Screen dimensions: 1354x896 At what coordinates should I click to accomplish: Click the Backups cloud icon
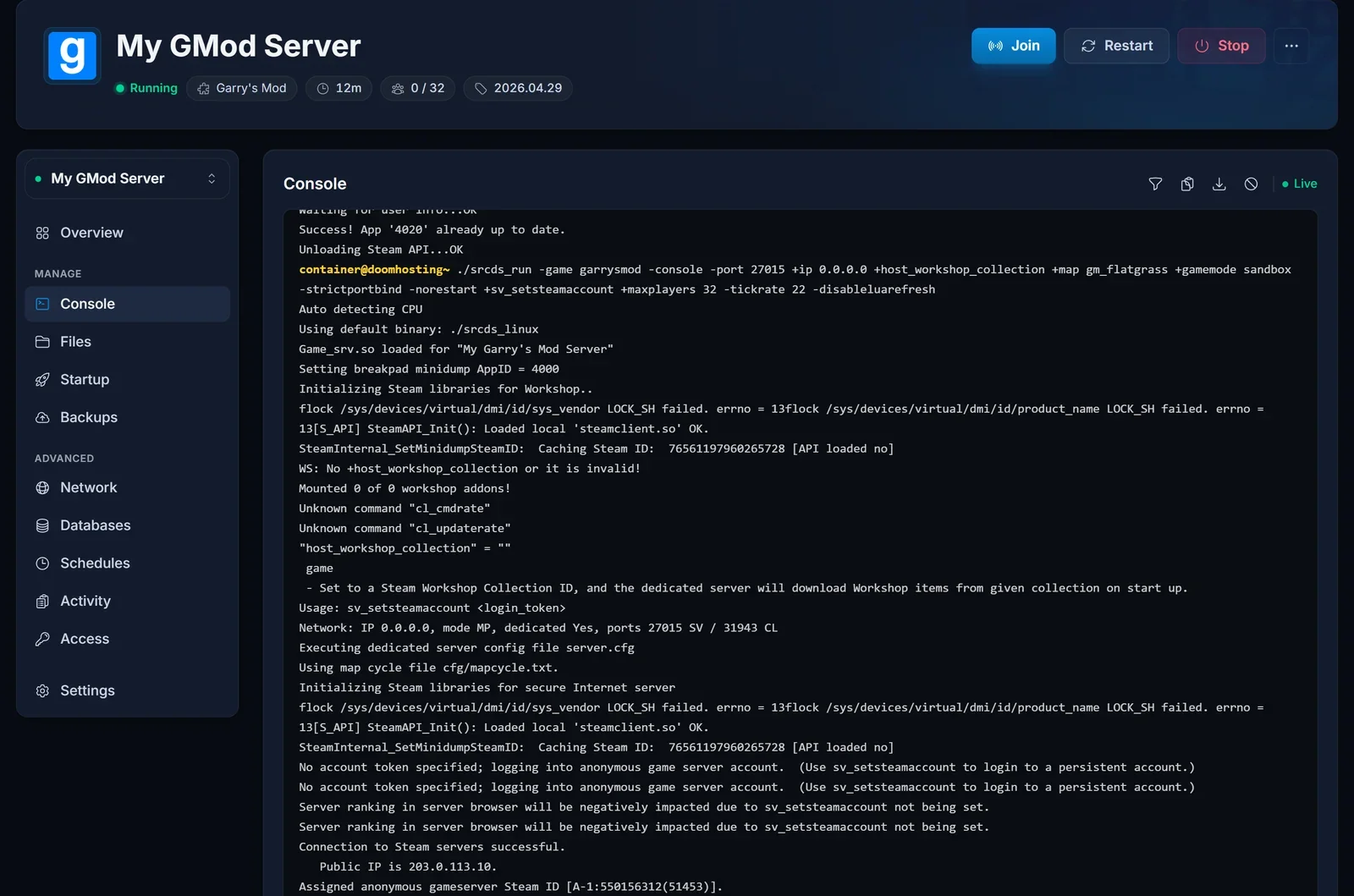coord(42,417)
